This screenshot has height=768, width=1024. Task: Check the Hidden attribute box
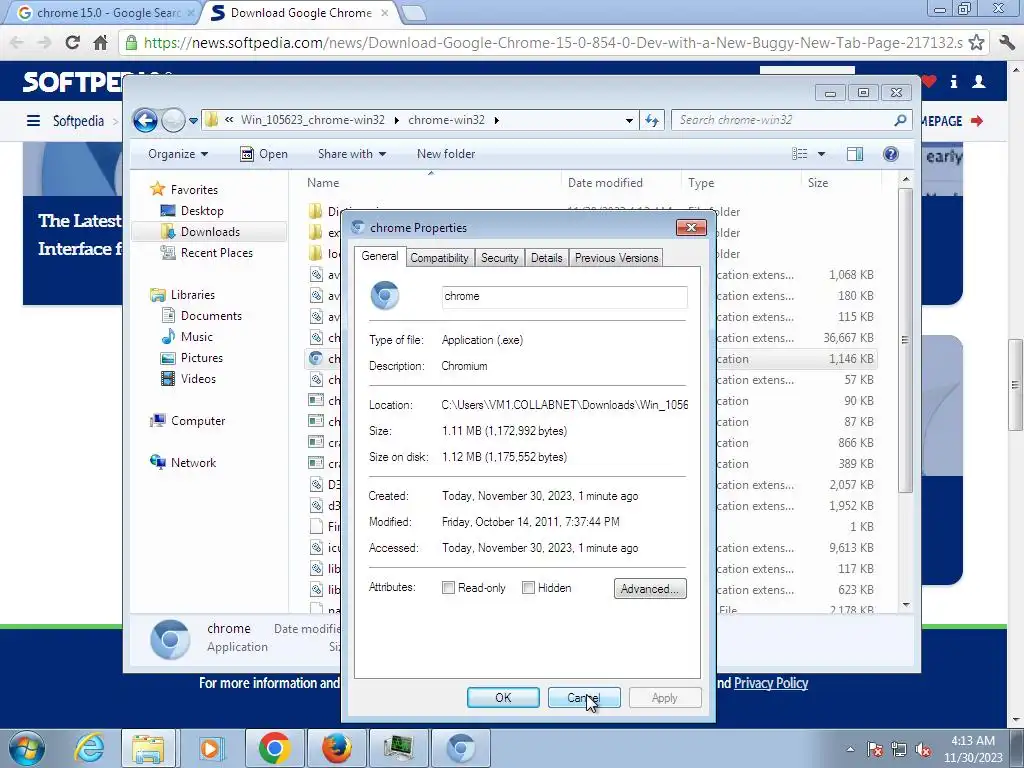point(528,588)
